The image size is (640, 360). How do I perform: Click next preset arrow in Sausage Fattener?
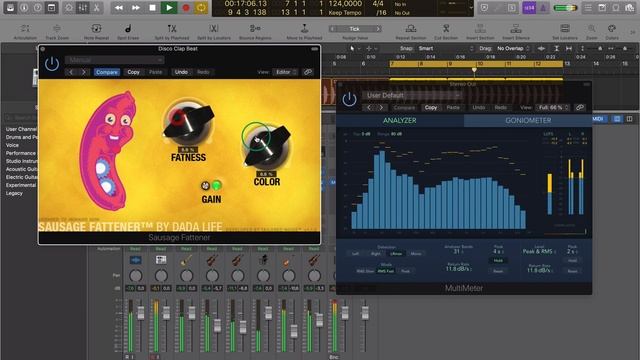pos(84,72)
